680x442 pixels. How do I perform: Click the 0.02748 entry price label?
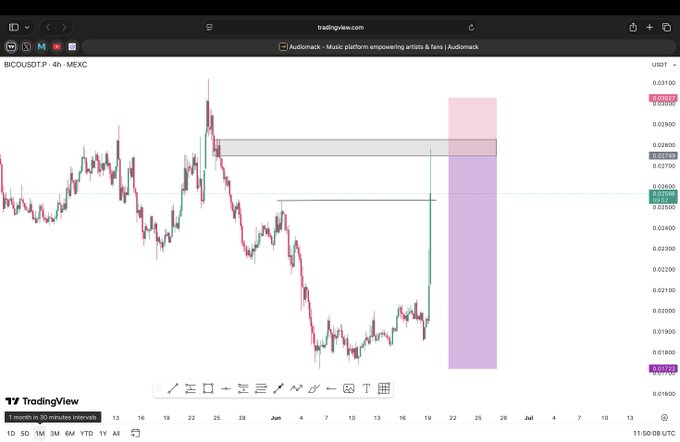(663, 156)
